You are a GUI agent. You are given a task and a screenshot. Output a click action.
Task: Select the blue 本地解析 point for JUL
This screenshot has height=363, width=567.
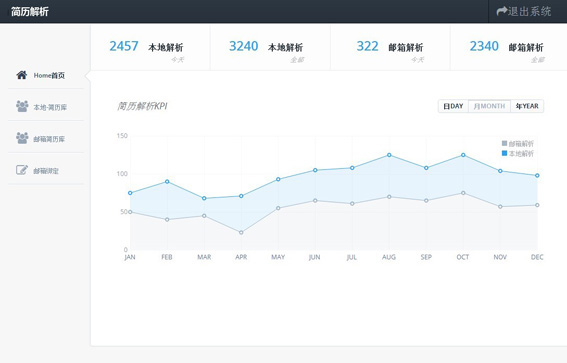coord(352,168)
